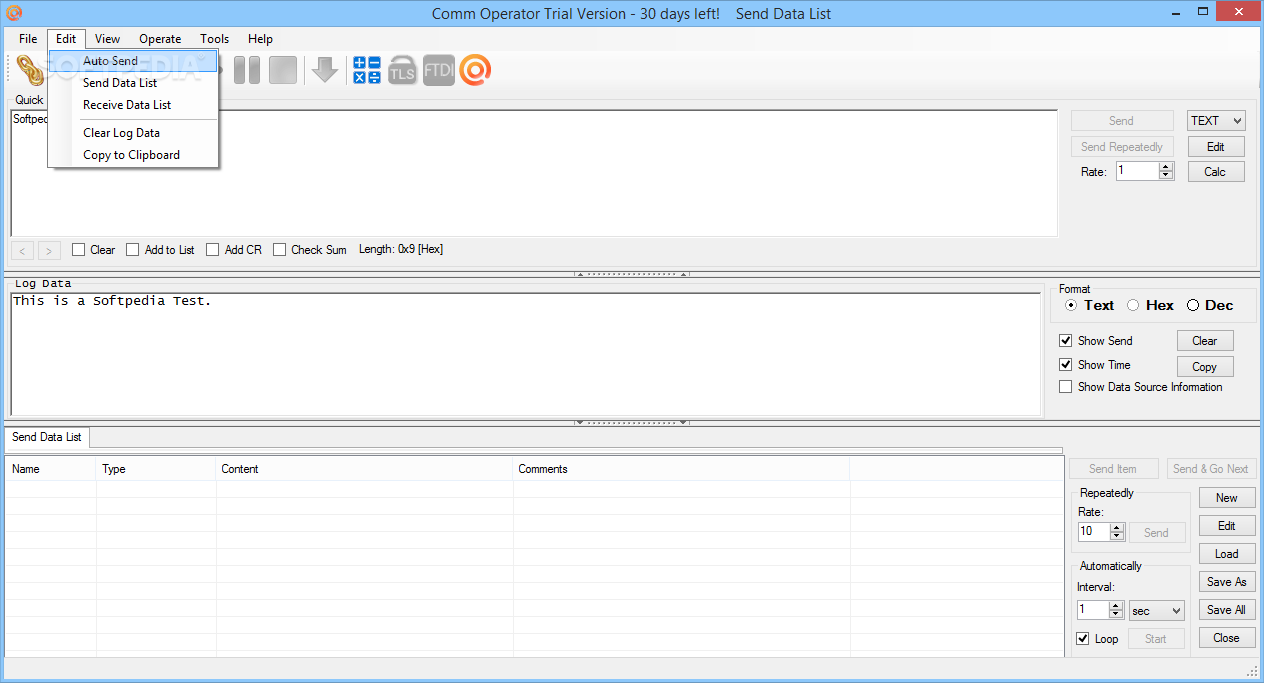The image size is (1264, 683).
Task: Click the TLS padlock toolbar icon
Action: coord(402,70)
